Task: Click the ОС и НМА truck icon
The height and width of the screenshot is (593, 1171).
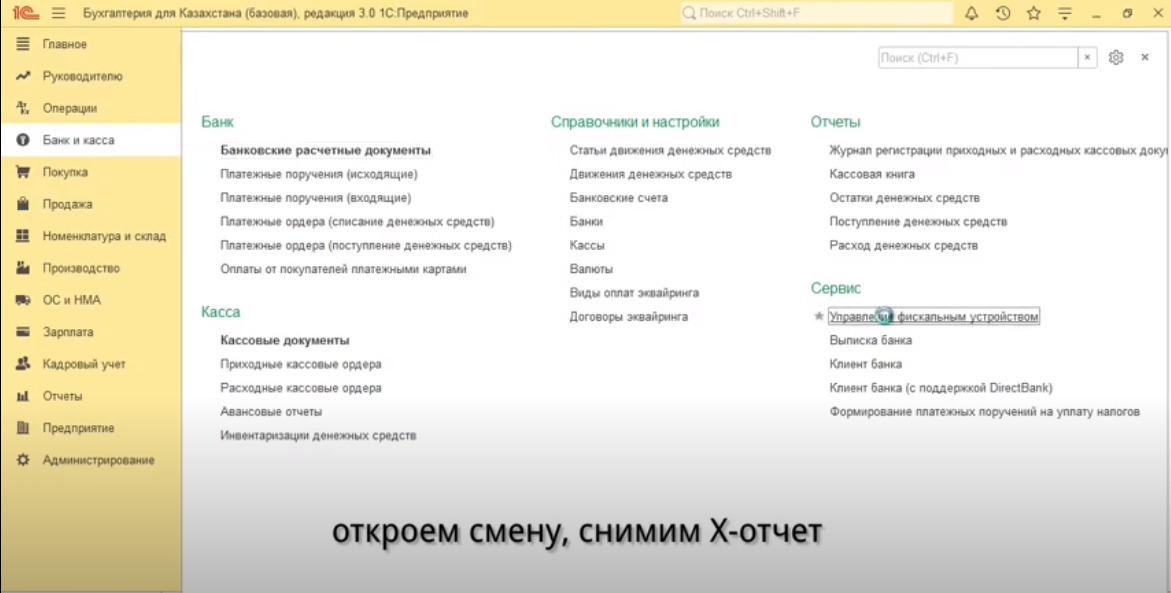Action: click(23, 300)
